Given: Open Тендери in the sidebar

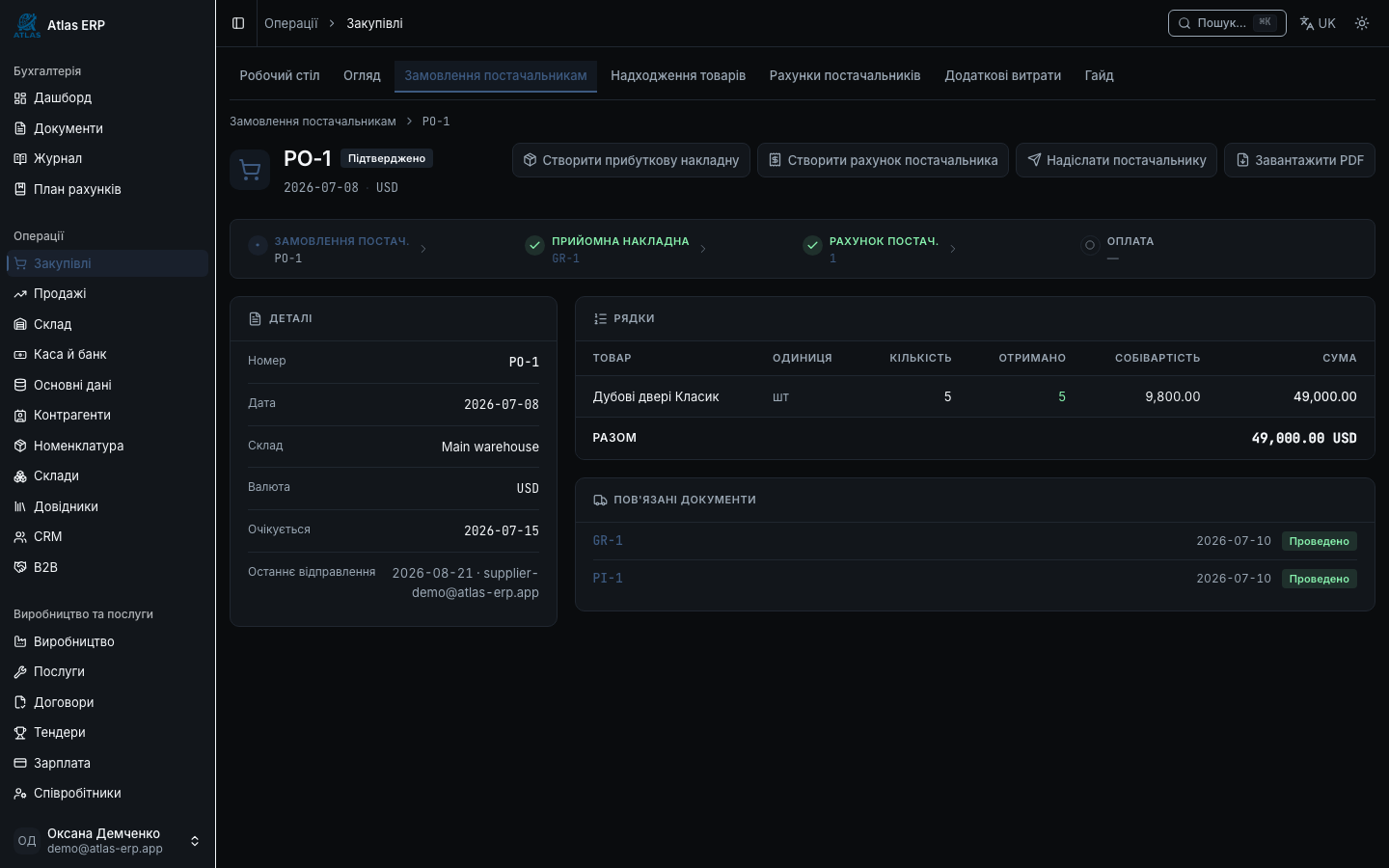Looking at the screenshot, I should coord(107,732).
